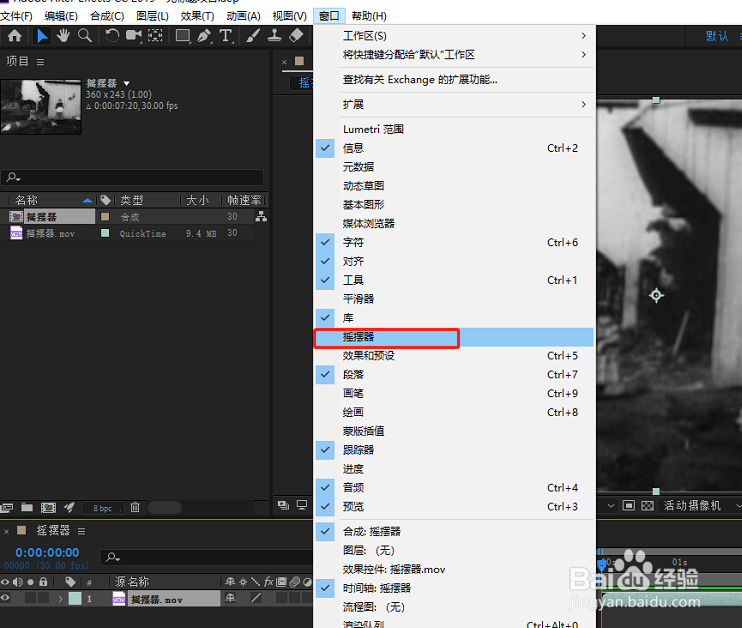This screenshot has width=742, height=628.
Task: Click the 默认 workspace label
Action: click(x=717, y=36)
